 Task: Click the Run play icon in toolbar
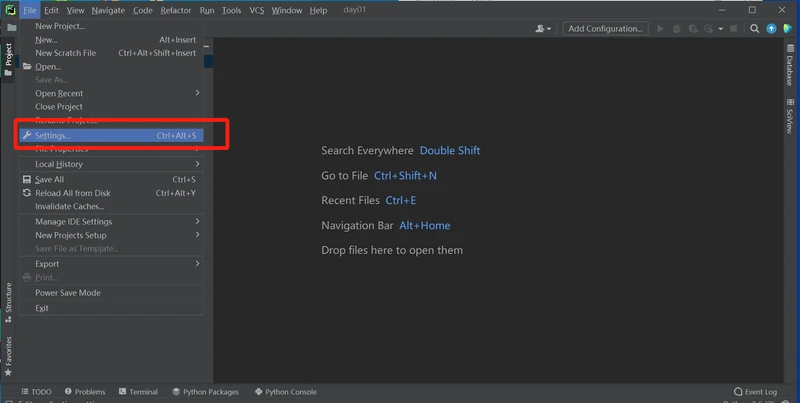coord(660,29)
